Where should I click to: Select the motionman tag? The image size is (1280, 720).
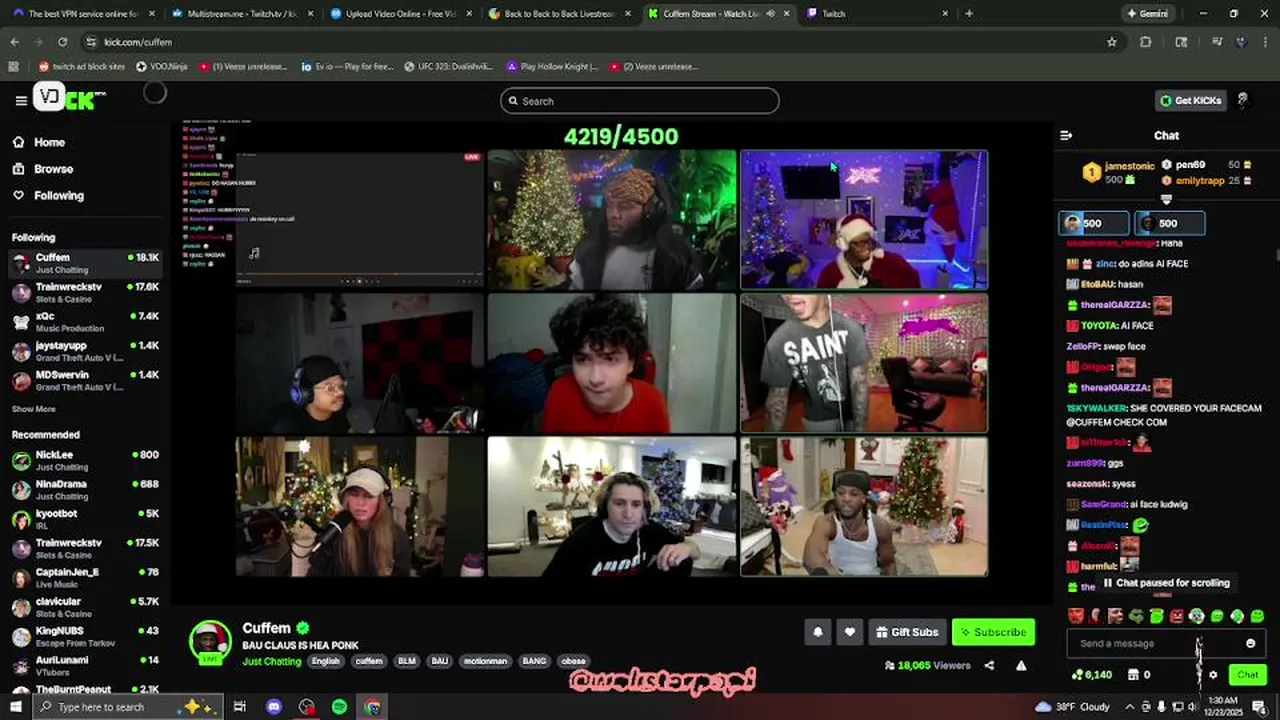[486, 661]
